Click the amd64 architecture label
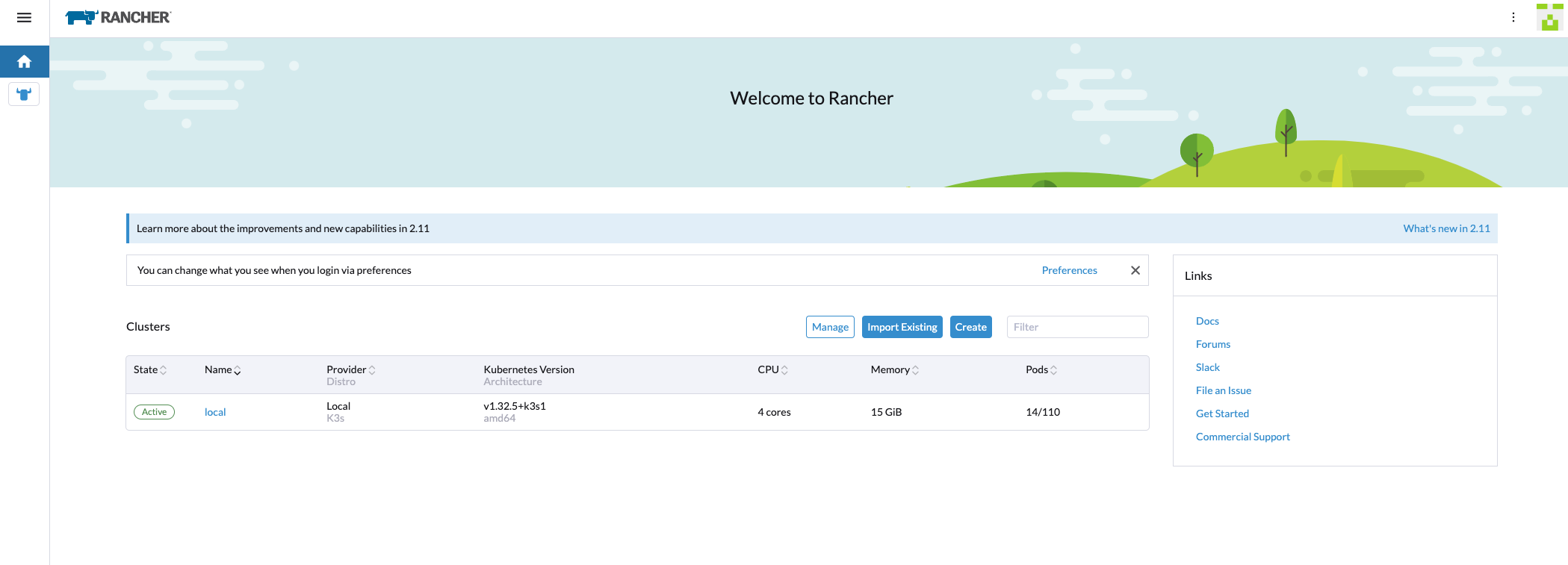The image size is (1568, 565). pyautogui.click(x=500, y=418)
